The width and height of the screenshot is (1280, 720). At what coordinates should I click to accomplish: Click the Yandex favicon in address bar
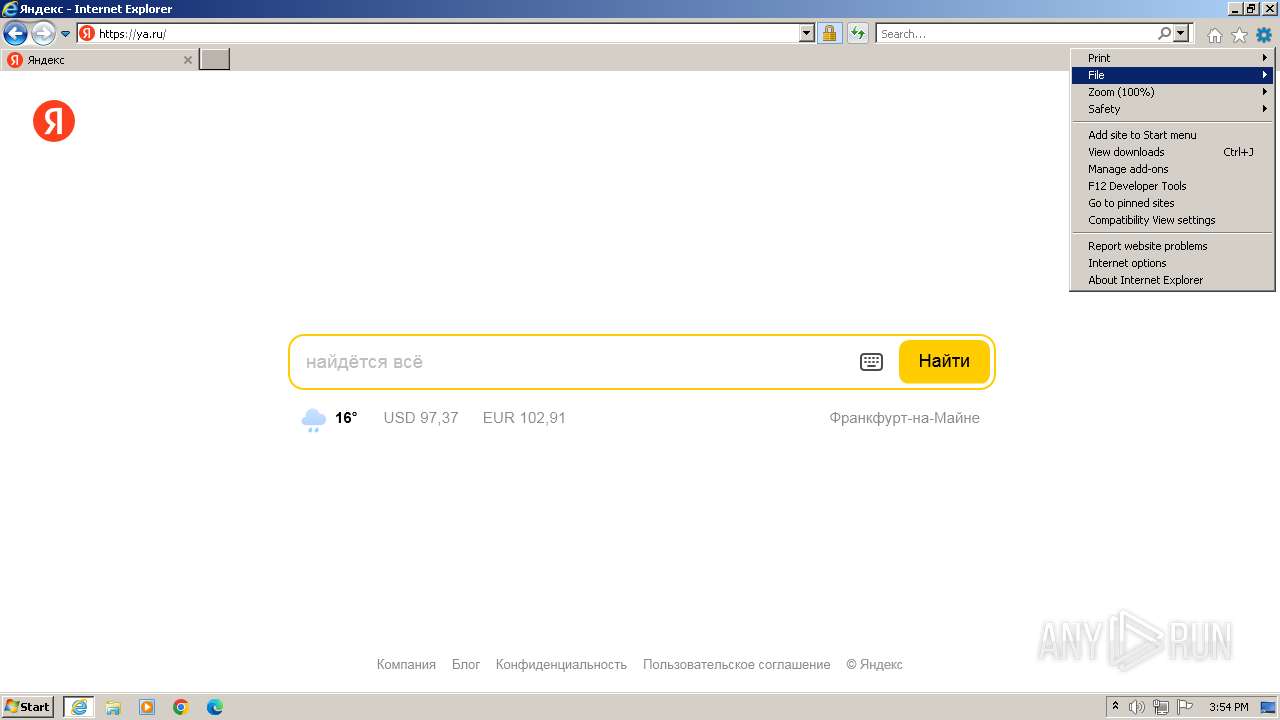(87, 33)
